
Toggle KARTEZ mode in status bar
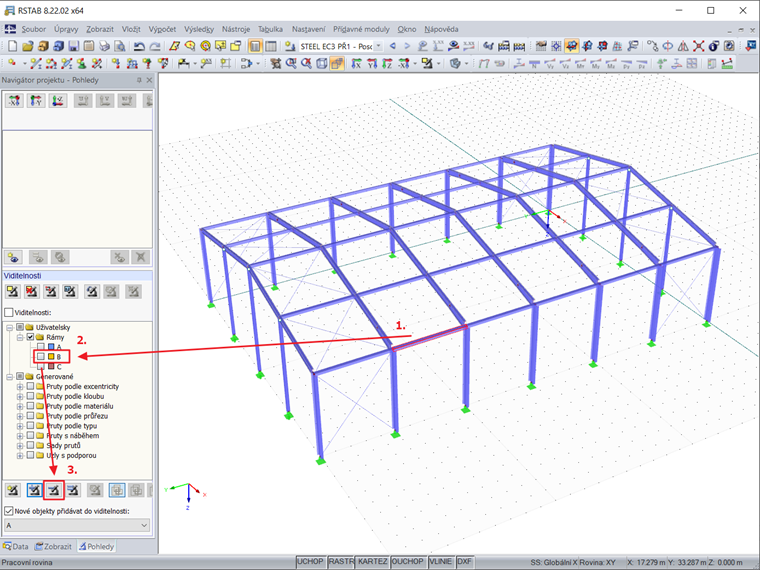point(372,562)
